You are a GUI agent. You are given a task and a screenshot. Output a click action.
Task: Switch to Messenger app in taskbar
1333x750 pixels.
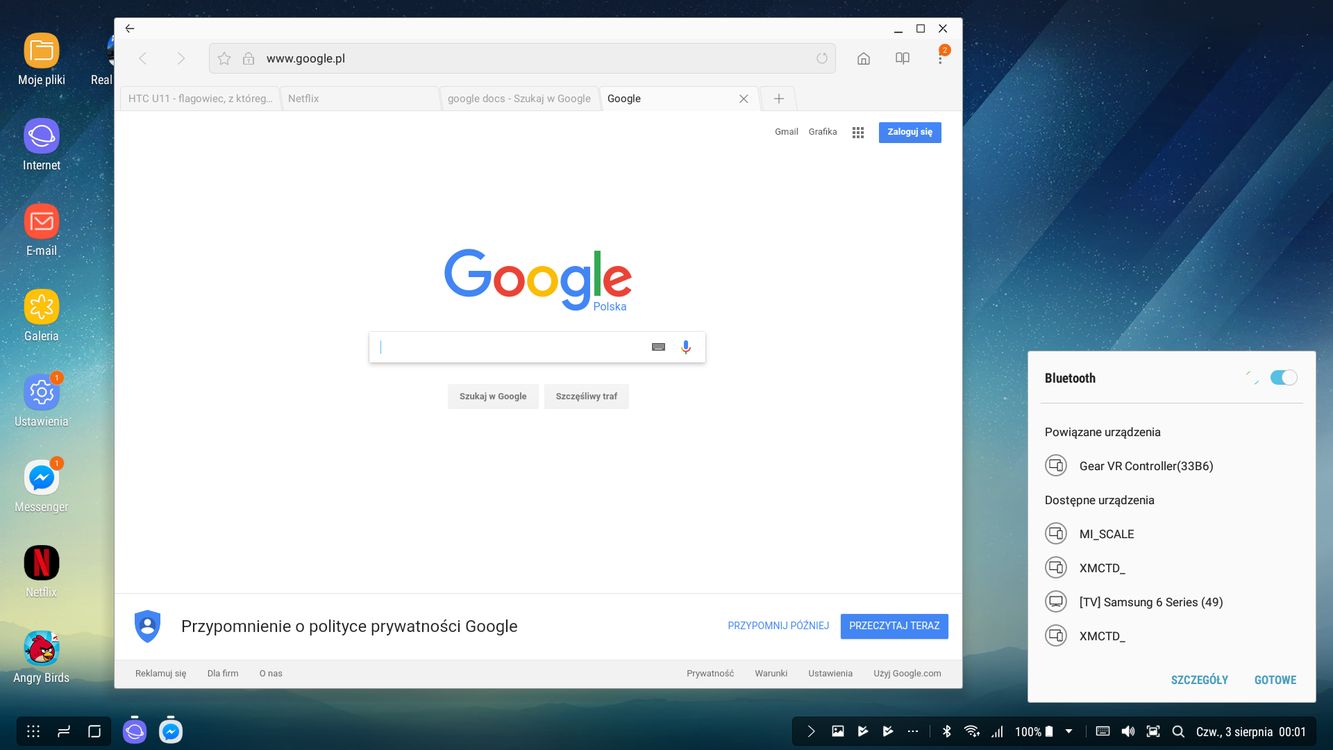171,731
